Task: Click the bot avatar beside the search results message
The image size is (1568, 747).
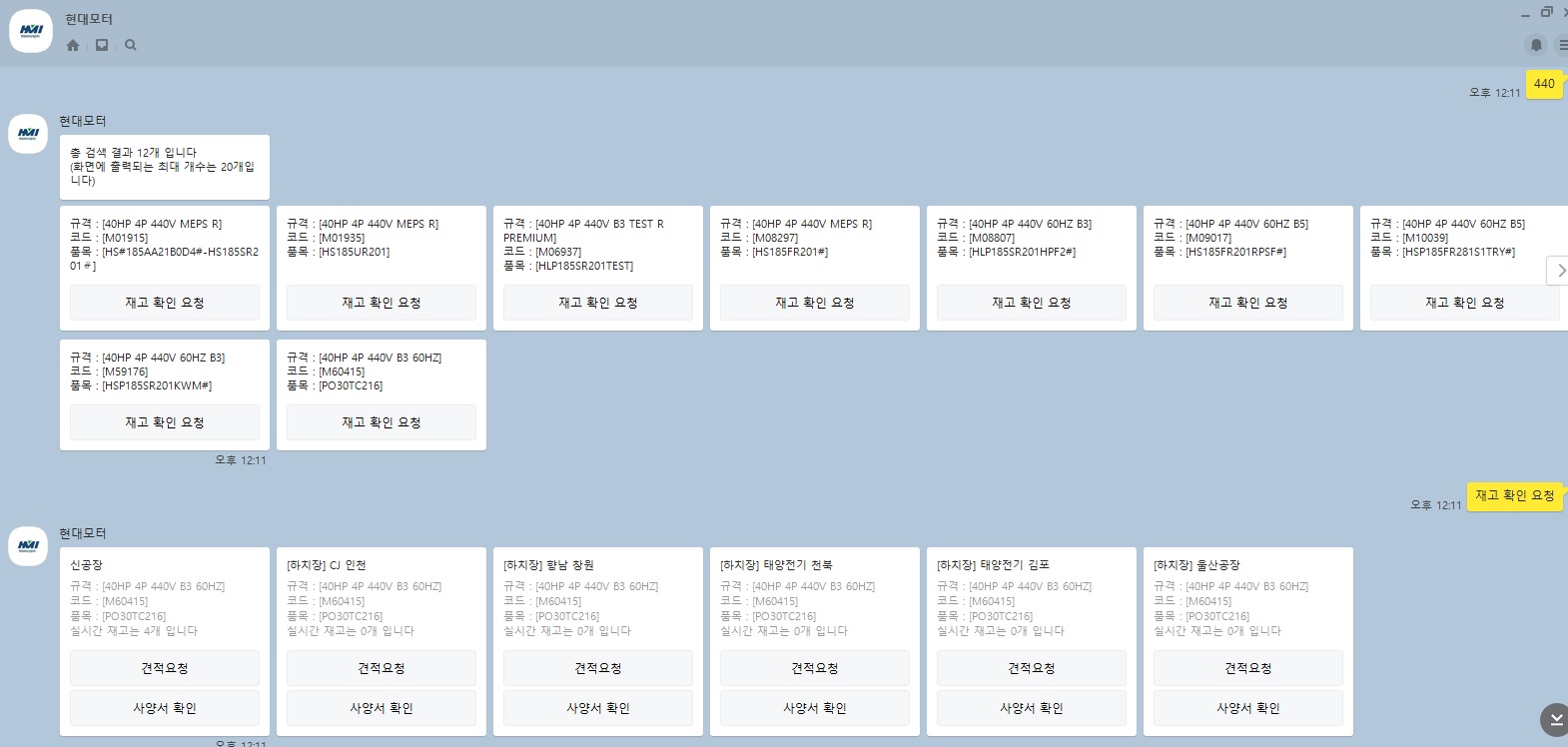Action: tap(28, 134)
